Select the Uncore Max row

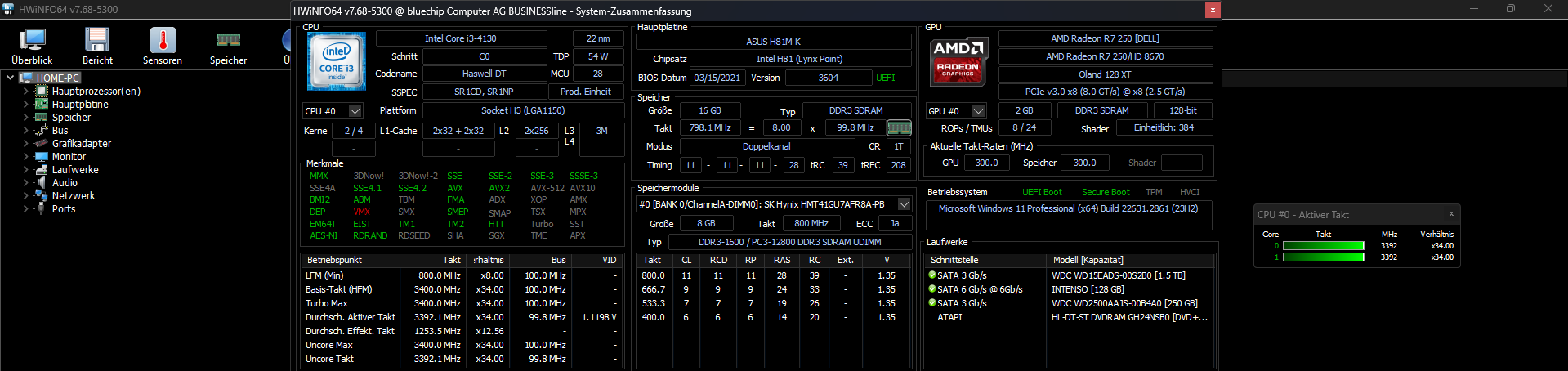click(x=462, y=345)
